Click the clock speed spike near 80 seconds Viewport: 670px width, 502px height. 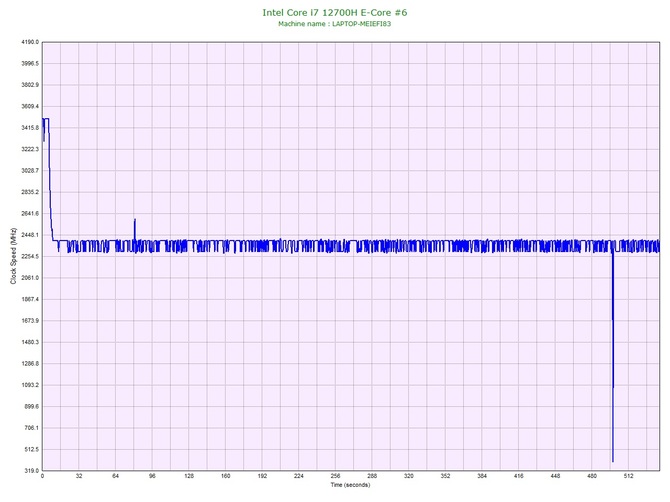coord(135,230)
